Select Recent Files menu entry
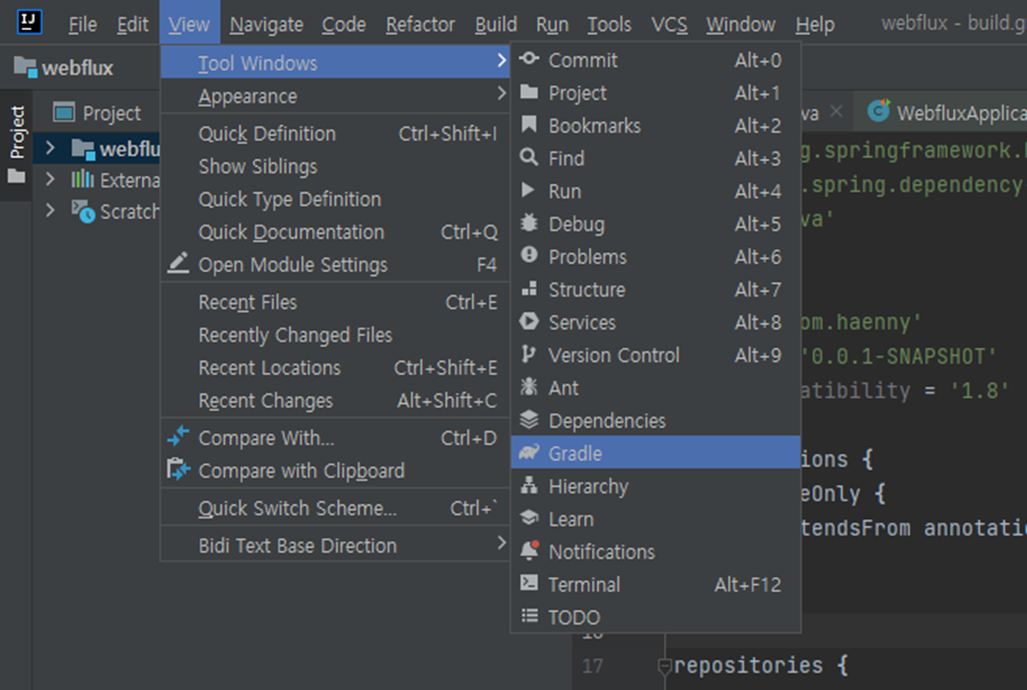The image size is (1027, 690). click(x=335, y=302)
